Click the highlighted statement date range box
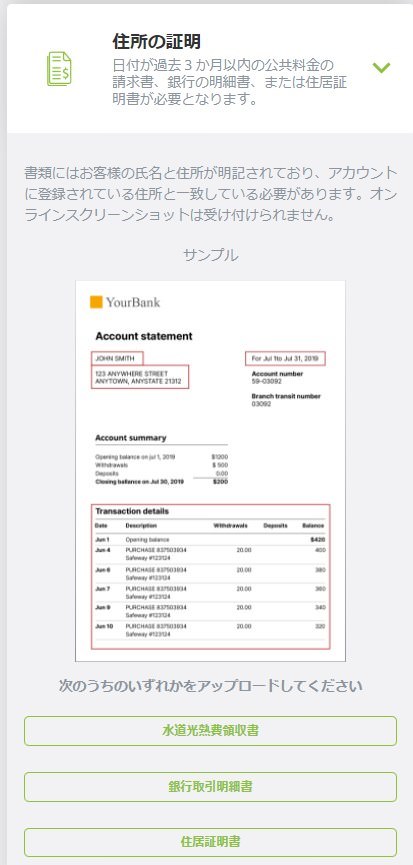This screenshot has width=413, height=865. click(x=285, y=359)
